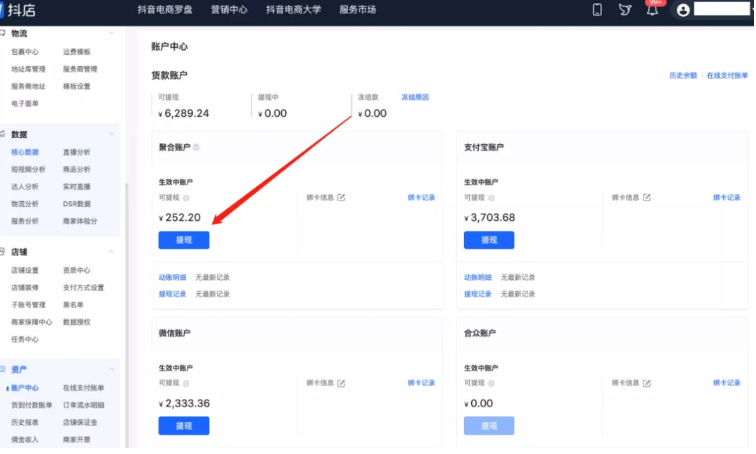The height and width of the screenshot is (454, 756).
Task: Edit 绑卡信息 in the 微信账户 card
Action: click(x=341, y=384)
